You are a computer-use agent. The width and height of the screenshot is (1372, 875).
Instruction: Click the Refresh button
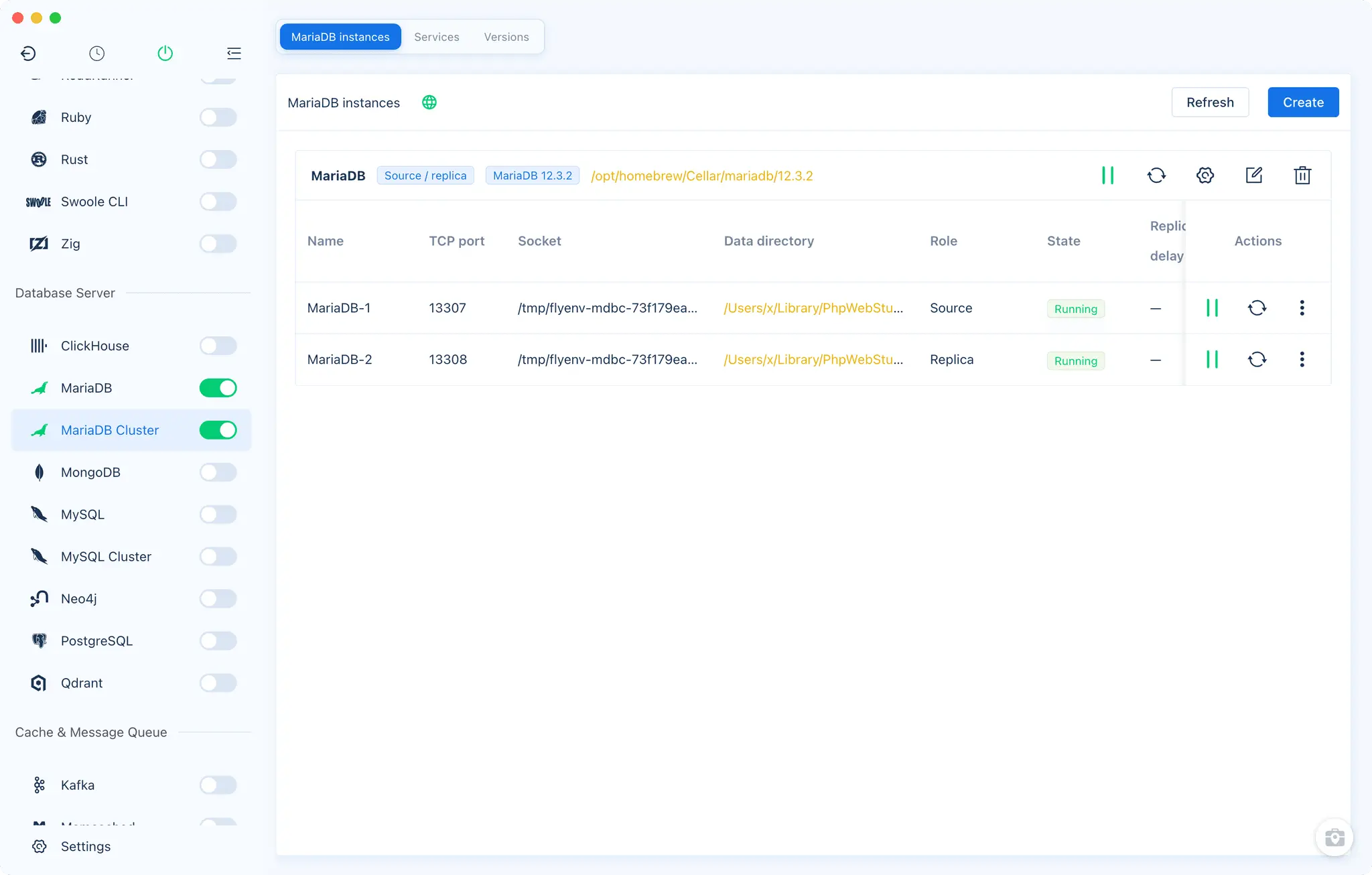[1210, 103]
